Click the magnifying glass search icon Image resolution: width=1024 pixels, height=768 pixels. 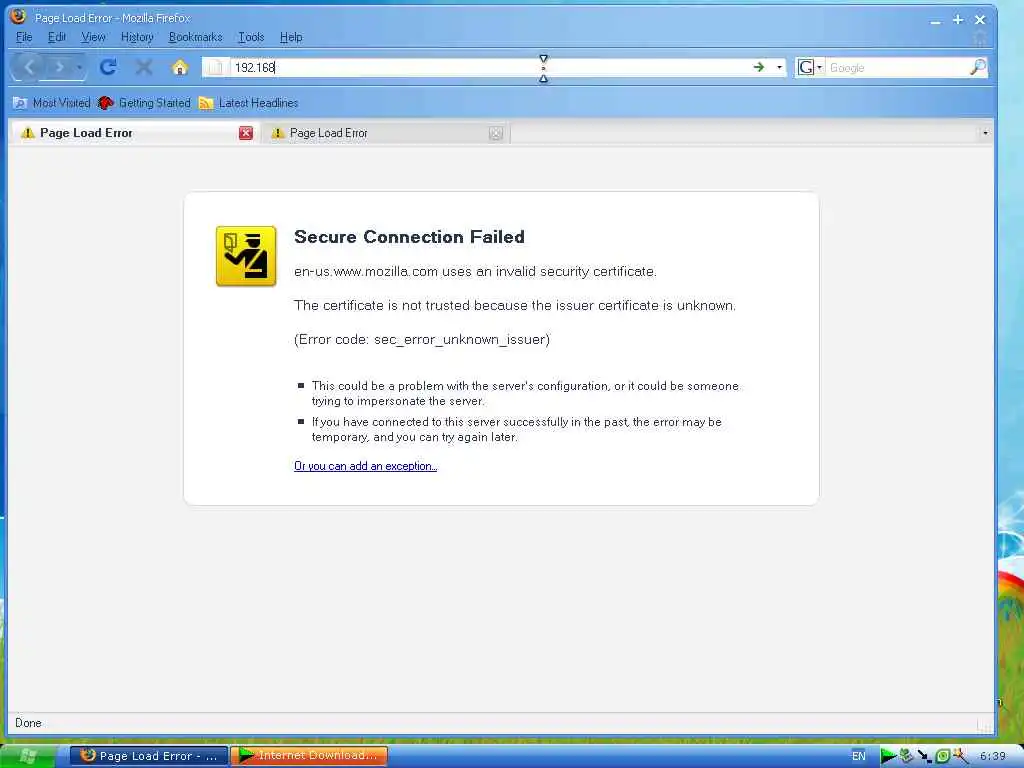click(x=978, y=67)
